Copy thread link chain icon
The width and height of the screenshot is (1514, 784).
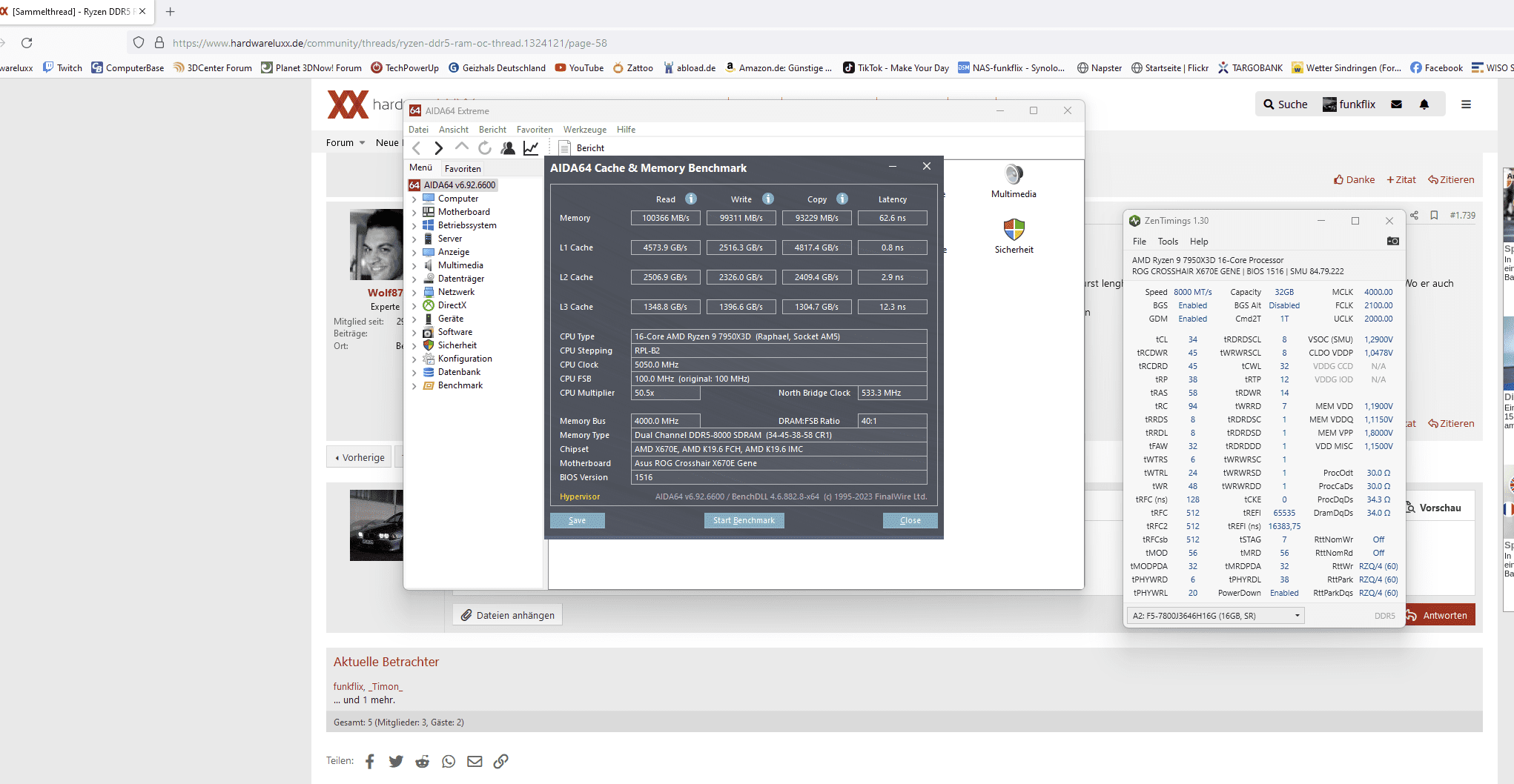[x=501, y=761]
